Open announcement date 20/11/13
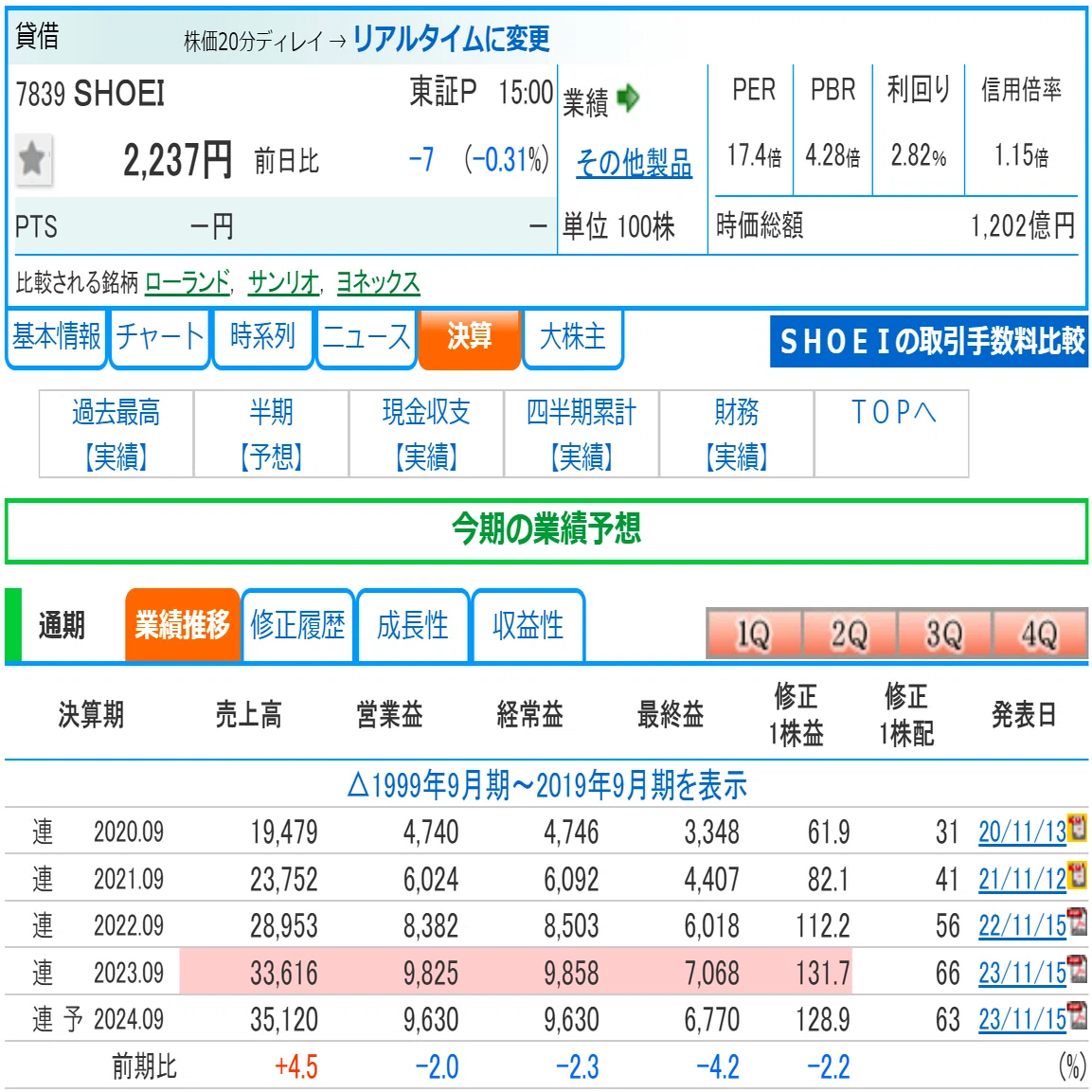Image resolution: width=1092 pixels, height=1092 pixels. point(1022,832)
